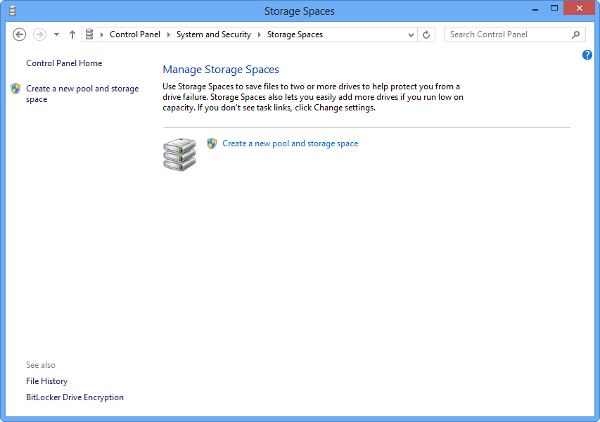Expand the chevron after System and Security
This screenshot has height=422, width=600.
(x=259, y=34)
